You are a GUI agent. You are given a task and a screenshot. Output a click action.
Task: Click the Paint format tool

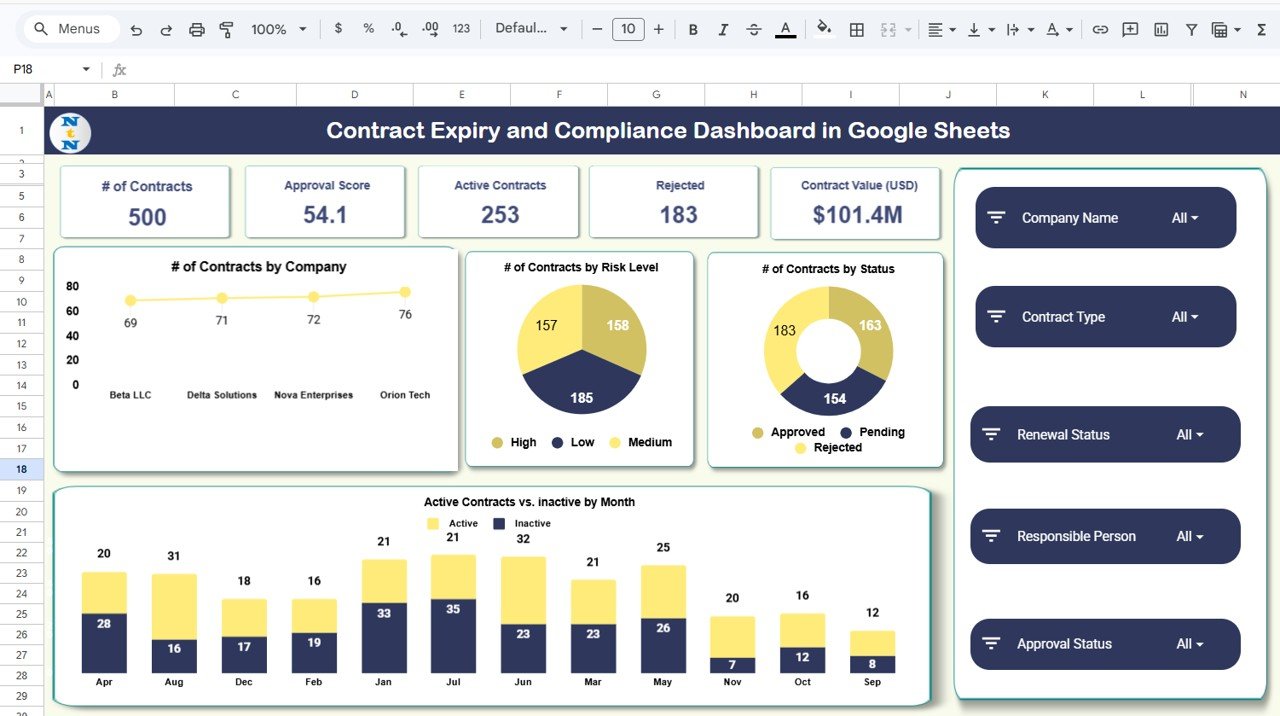[x=226, y=28]
